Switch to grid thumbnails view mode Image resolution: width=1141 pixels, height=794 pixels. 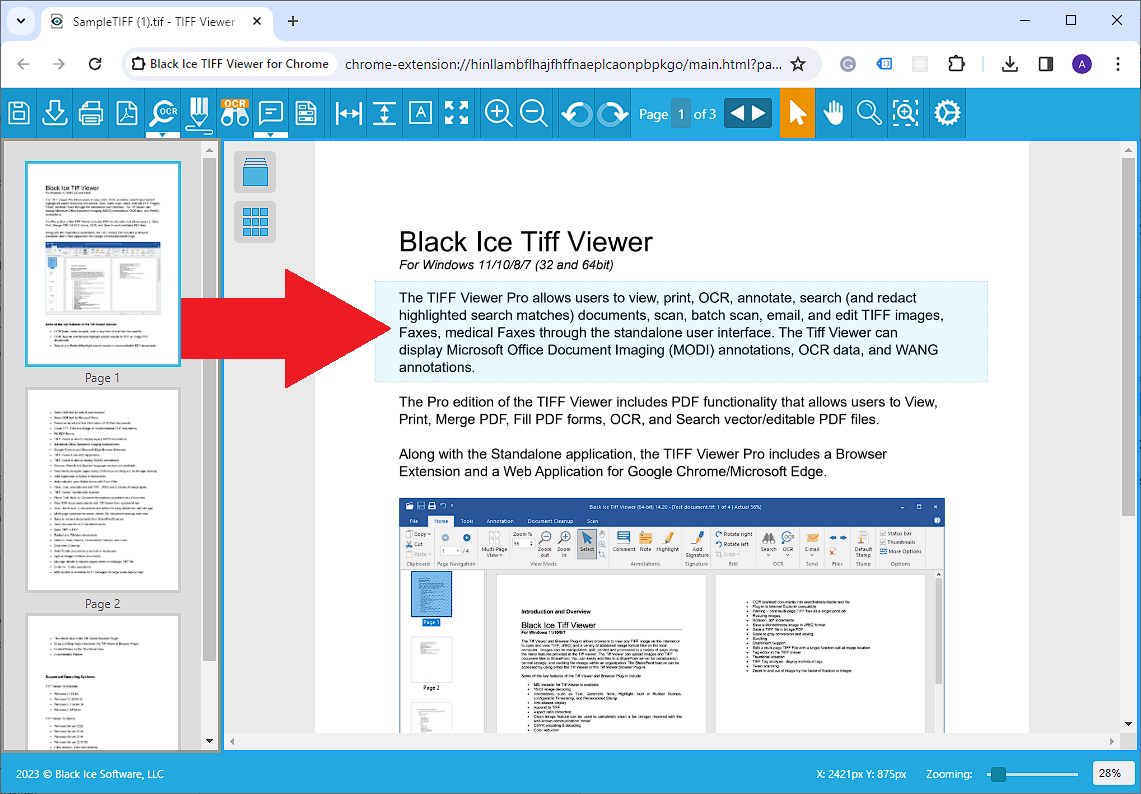(x=255, y=221)
